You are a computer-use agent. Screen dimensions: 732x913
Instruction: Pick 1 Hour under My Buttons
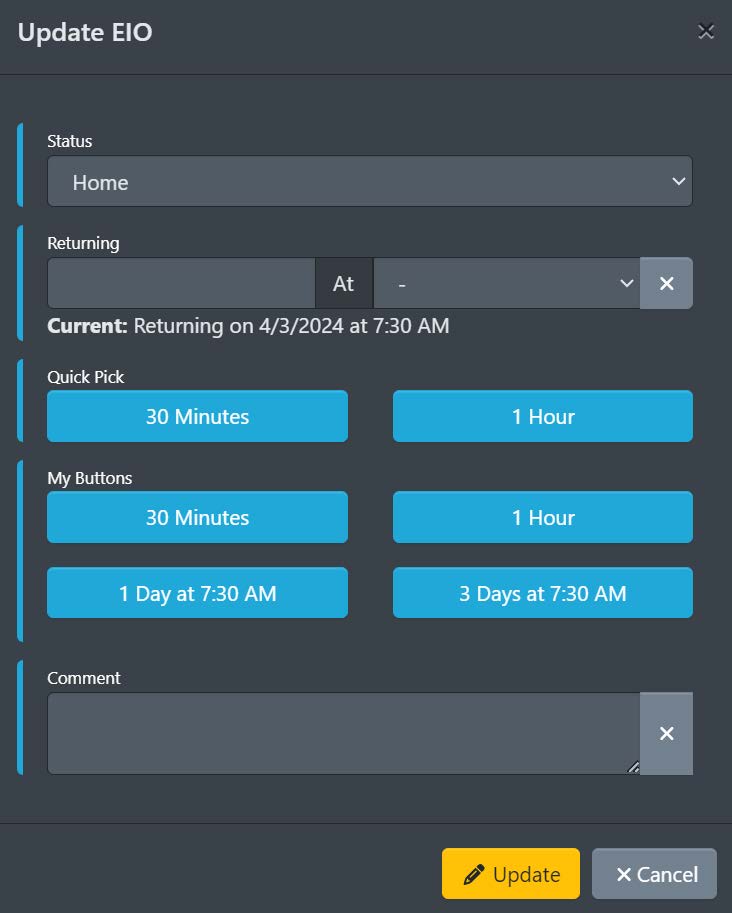tap(542, 517)
